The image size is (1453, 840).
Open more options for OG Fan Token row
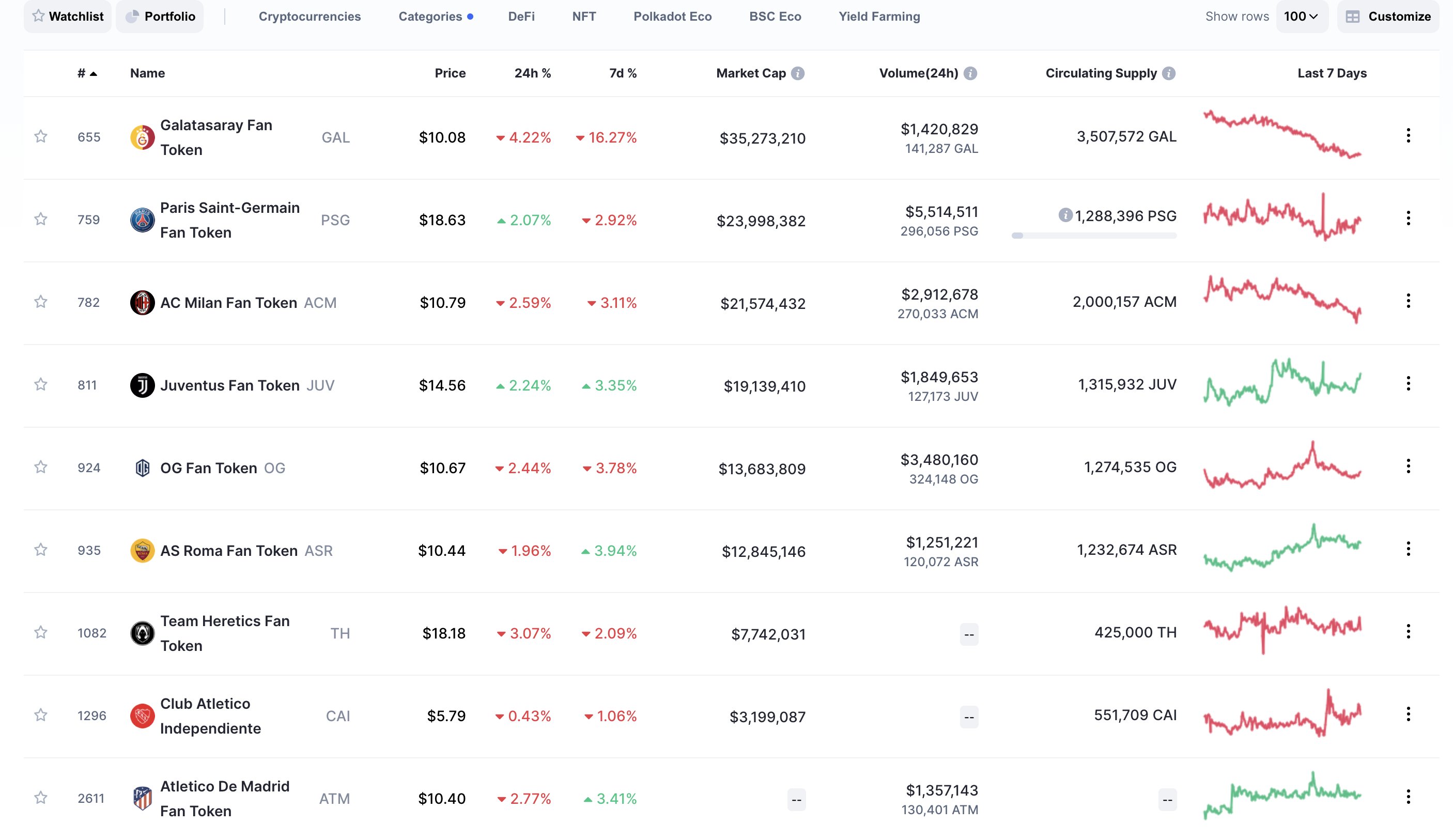pos(1408,466)
